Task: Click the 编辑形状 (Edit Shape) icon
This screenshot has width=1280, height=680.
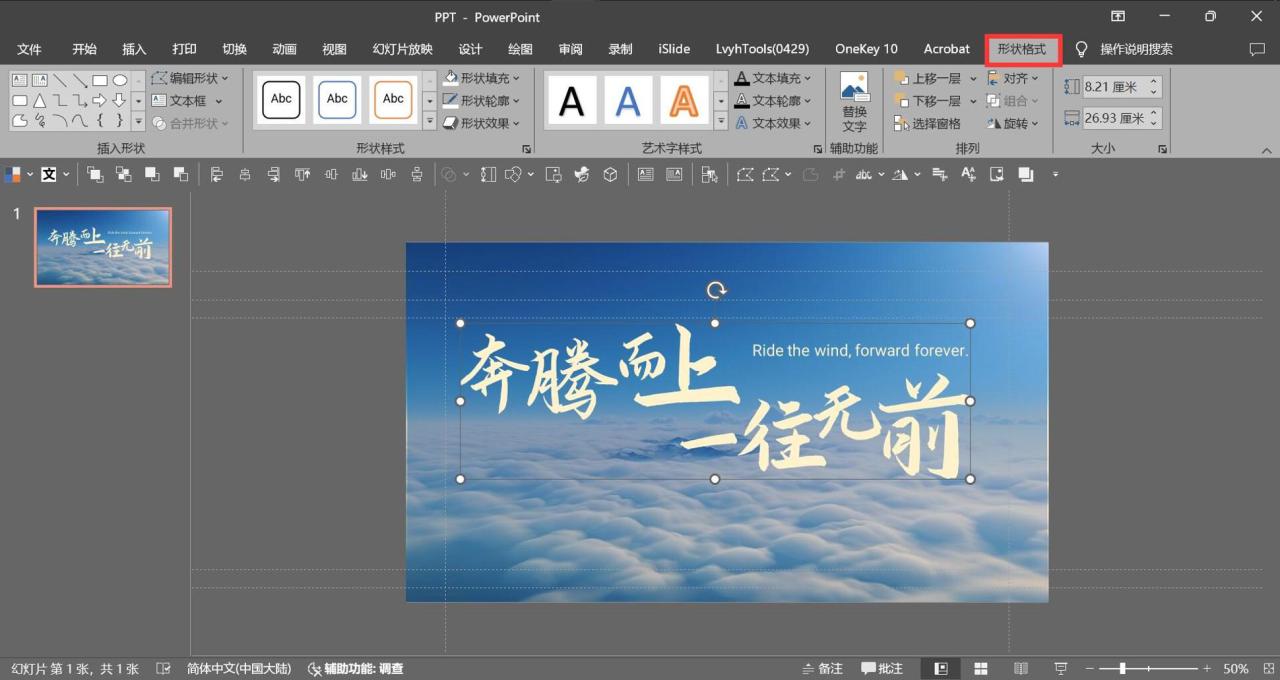Action: pos(160,78)
